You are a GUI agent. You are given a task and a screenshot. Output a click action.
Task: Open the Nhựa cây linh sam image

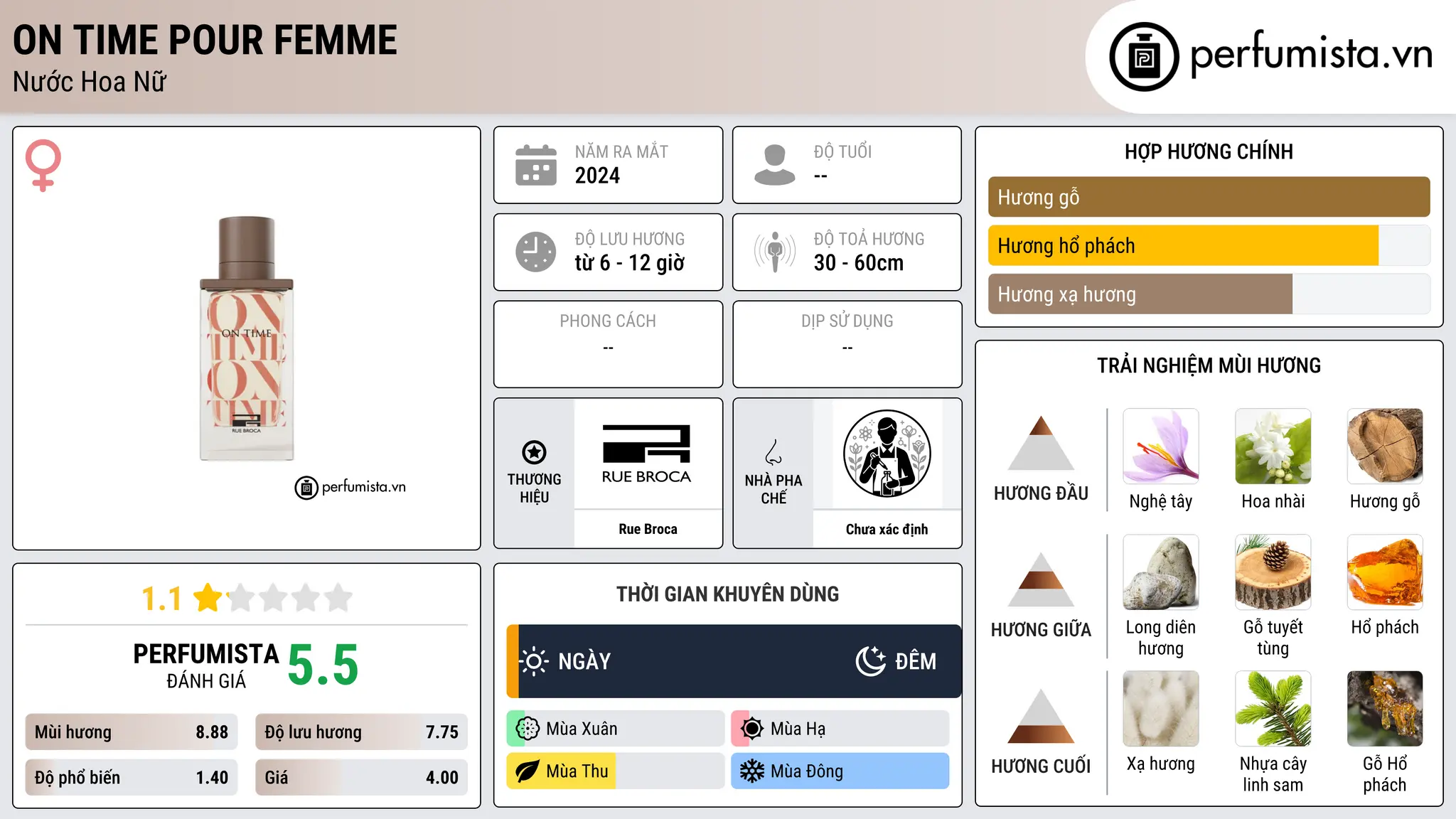coord(1273,709)
